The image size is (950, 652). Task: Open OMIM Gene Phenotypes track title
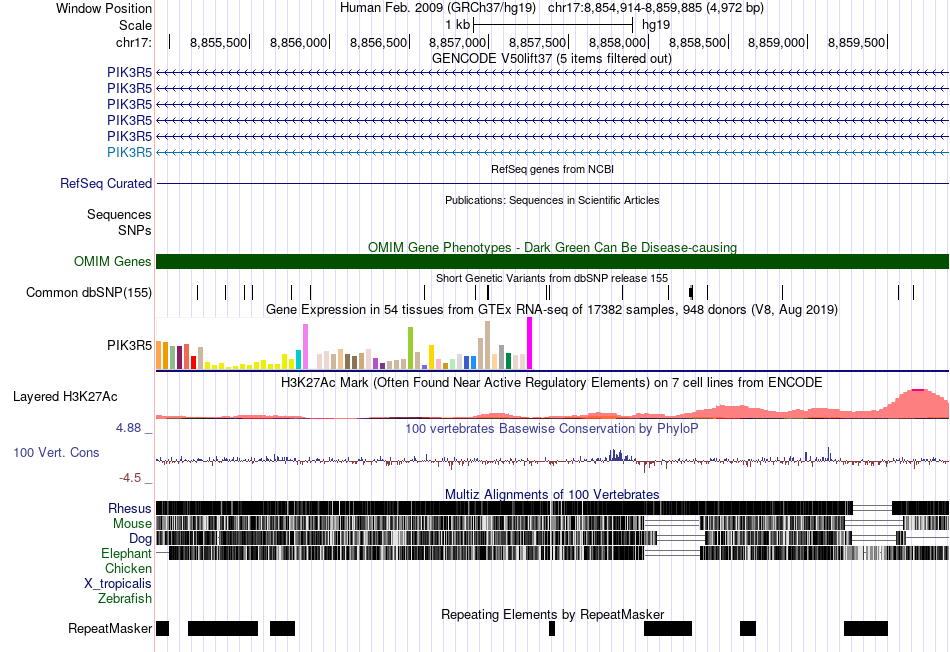(552, 247)
